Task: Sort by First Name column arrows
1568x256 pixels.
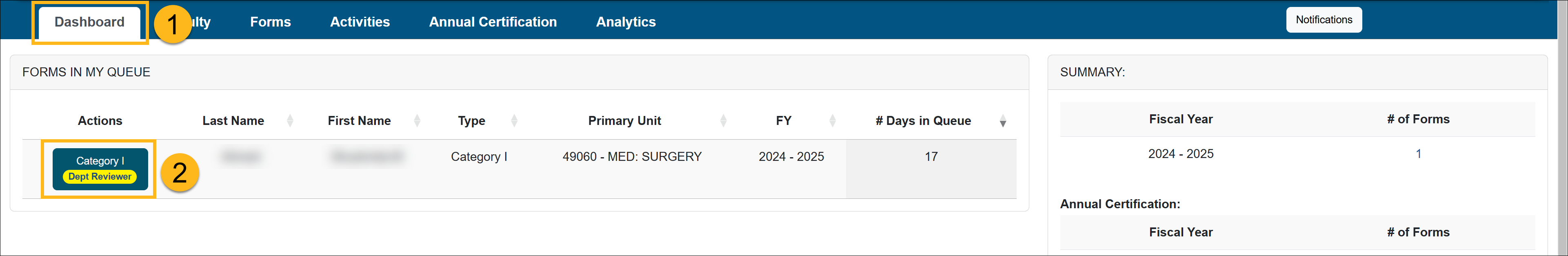Action: pos(417,121)
